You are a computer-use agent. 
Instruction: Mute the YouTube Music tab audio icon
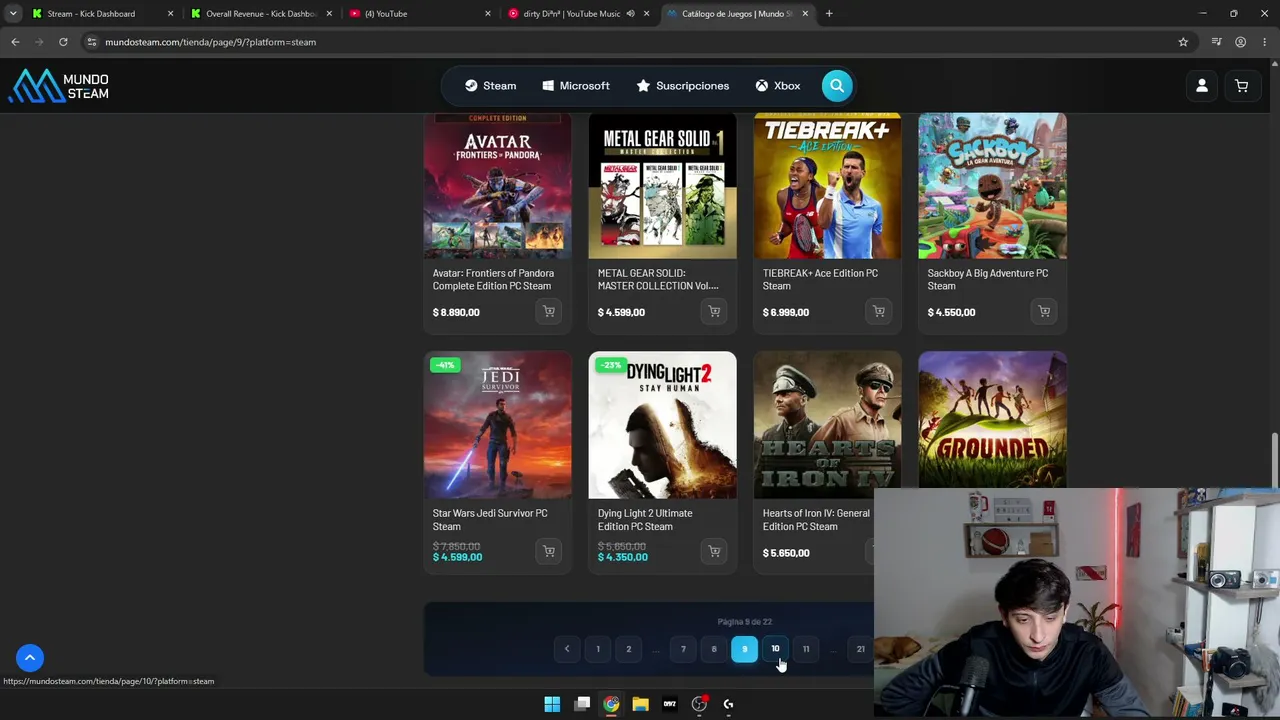click(630, 14)
